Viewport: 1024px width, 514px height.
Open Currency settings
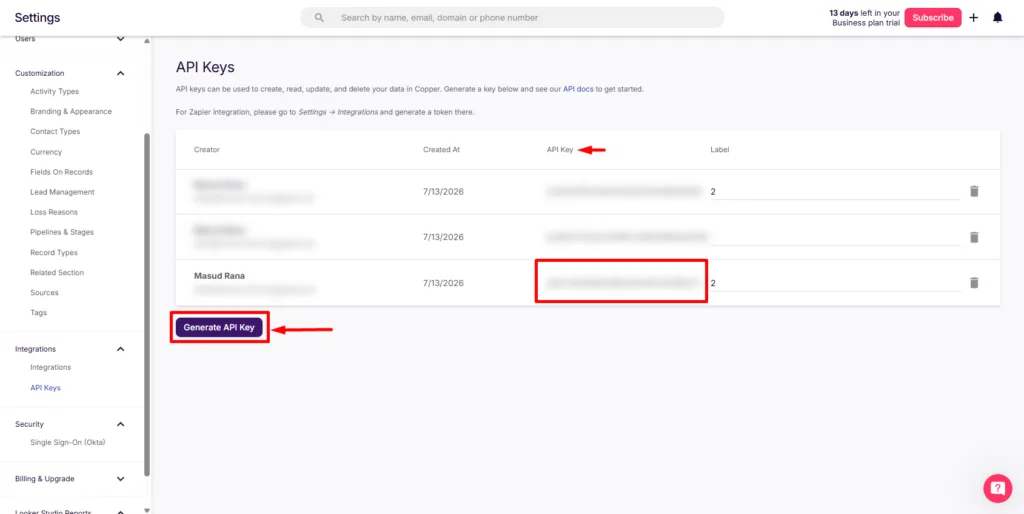tap(46, 152)
